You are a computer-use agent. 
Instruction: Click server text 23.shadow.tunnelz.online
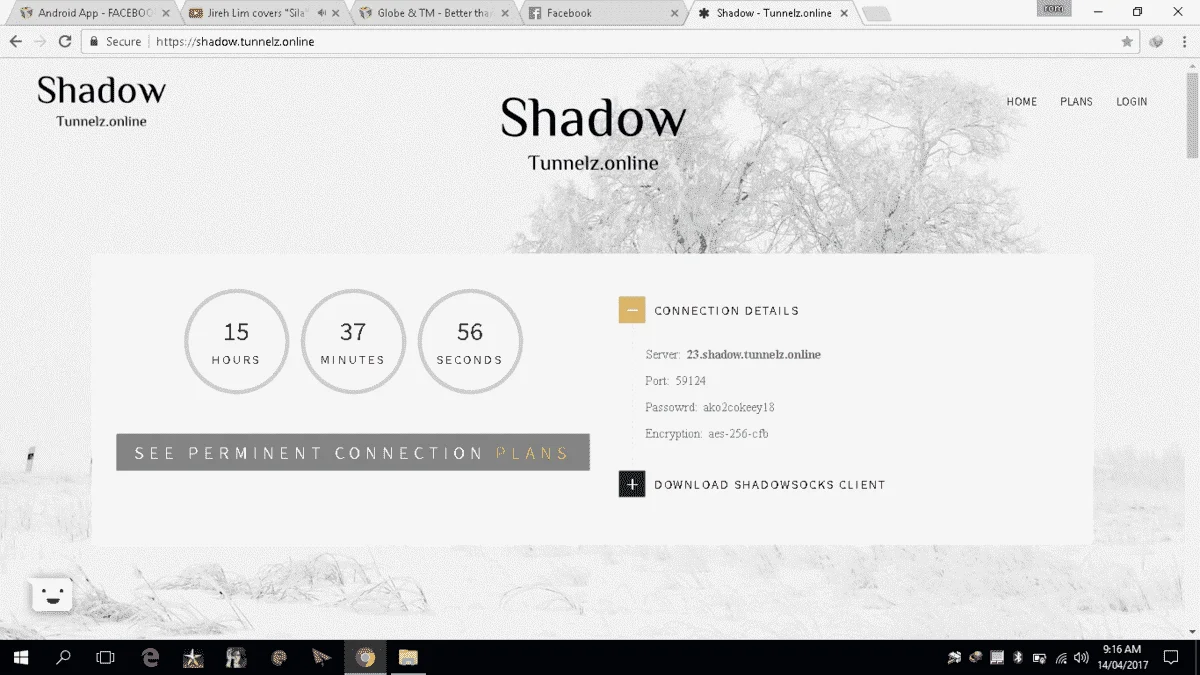point(753,354)
